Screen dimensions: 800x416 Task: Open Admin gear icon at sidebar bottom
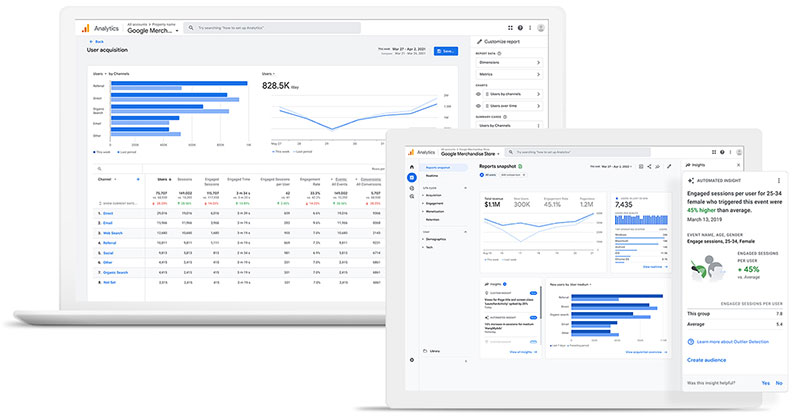point(412,360)
